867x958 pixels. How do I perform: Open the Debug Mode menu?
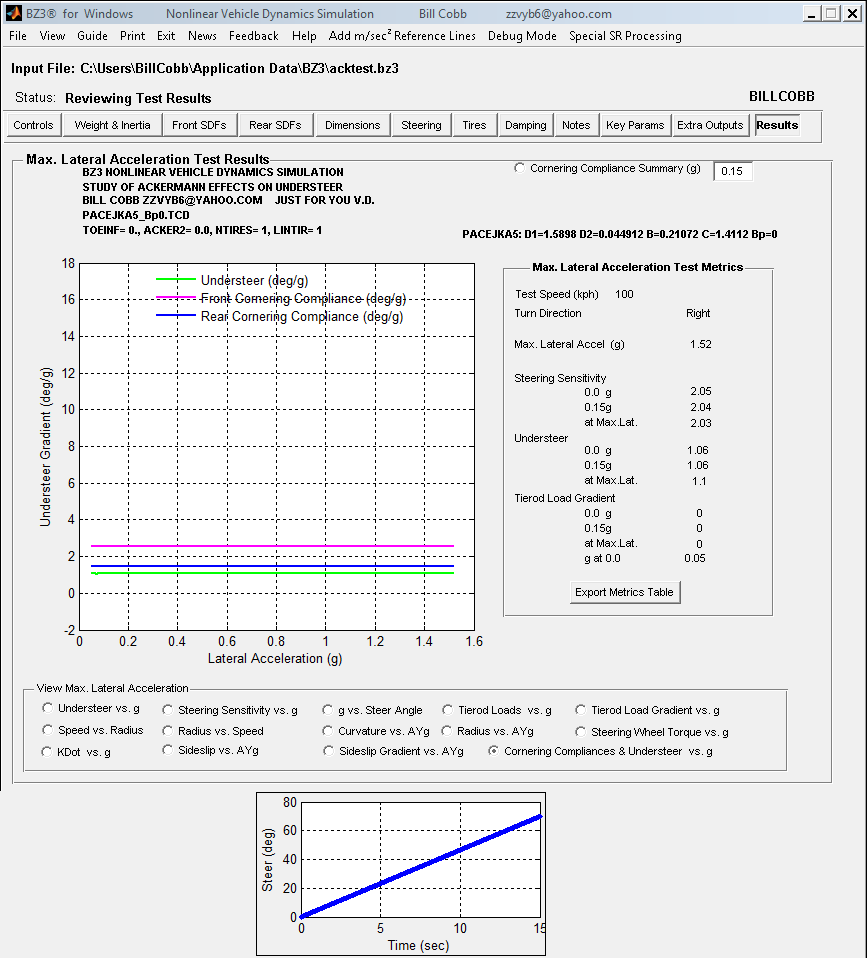[522, 36]
